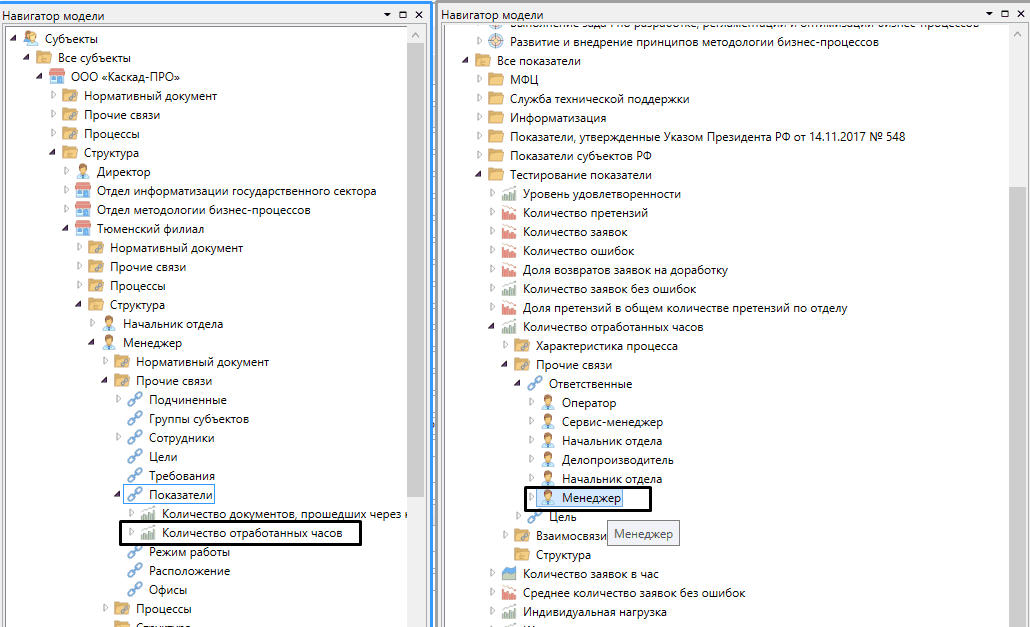
Task: Select the Индивидуальная нагрузка indicator row
Action: pos(594,612)
